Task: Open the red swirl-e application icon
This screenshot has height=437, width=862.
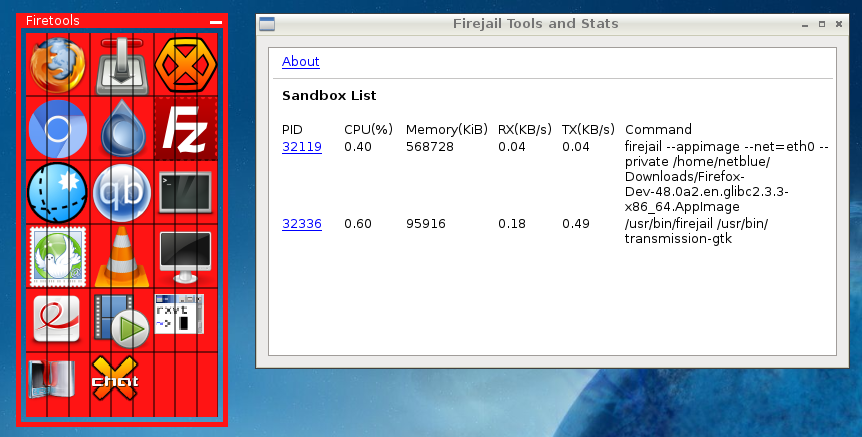Action: (57, 319)
